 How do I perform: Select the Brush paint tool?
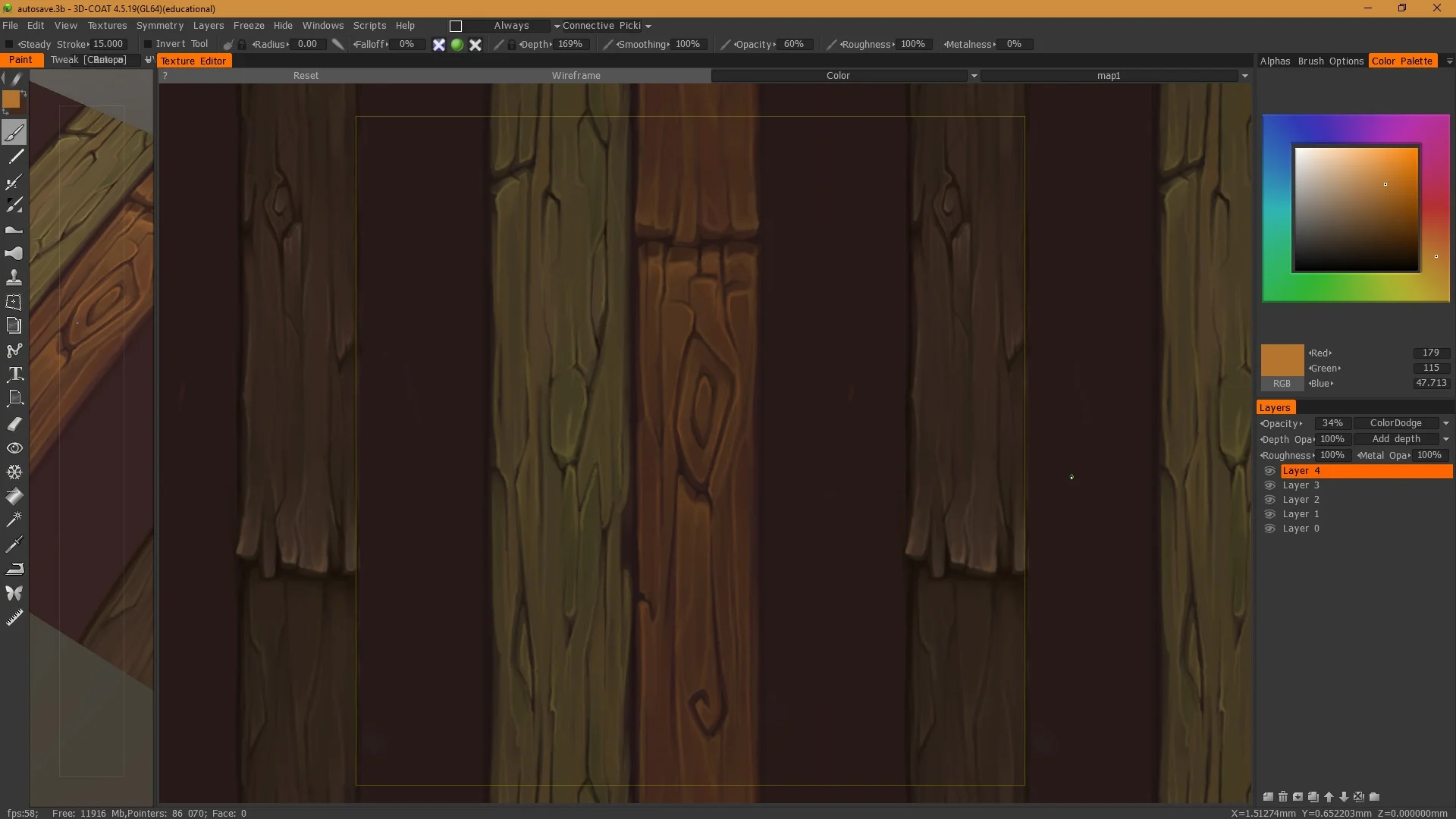pos(14,133)
